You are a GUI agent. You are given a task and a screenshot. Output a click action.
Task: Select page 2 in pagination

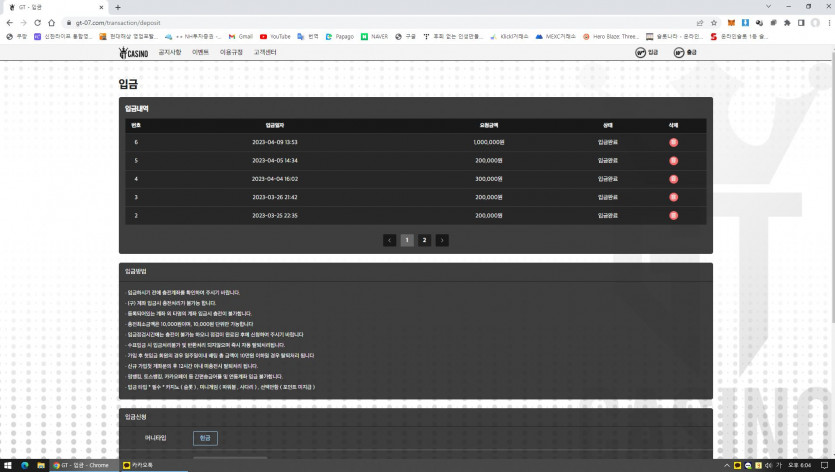424,240
